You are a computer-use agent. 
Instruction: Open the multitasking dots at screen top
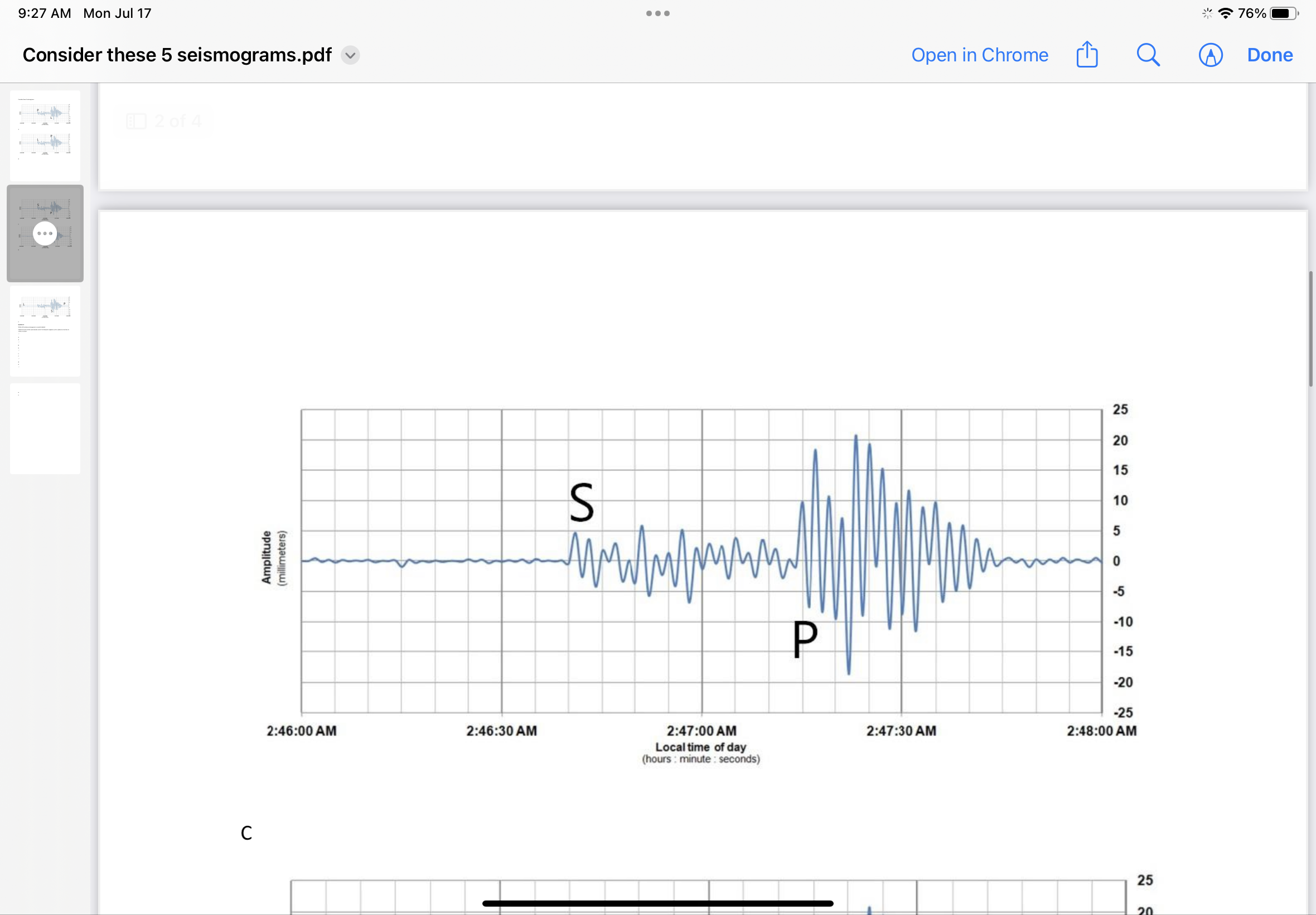(657, 13)
